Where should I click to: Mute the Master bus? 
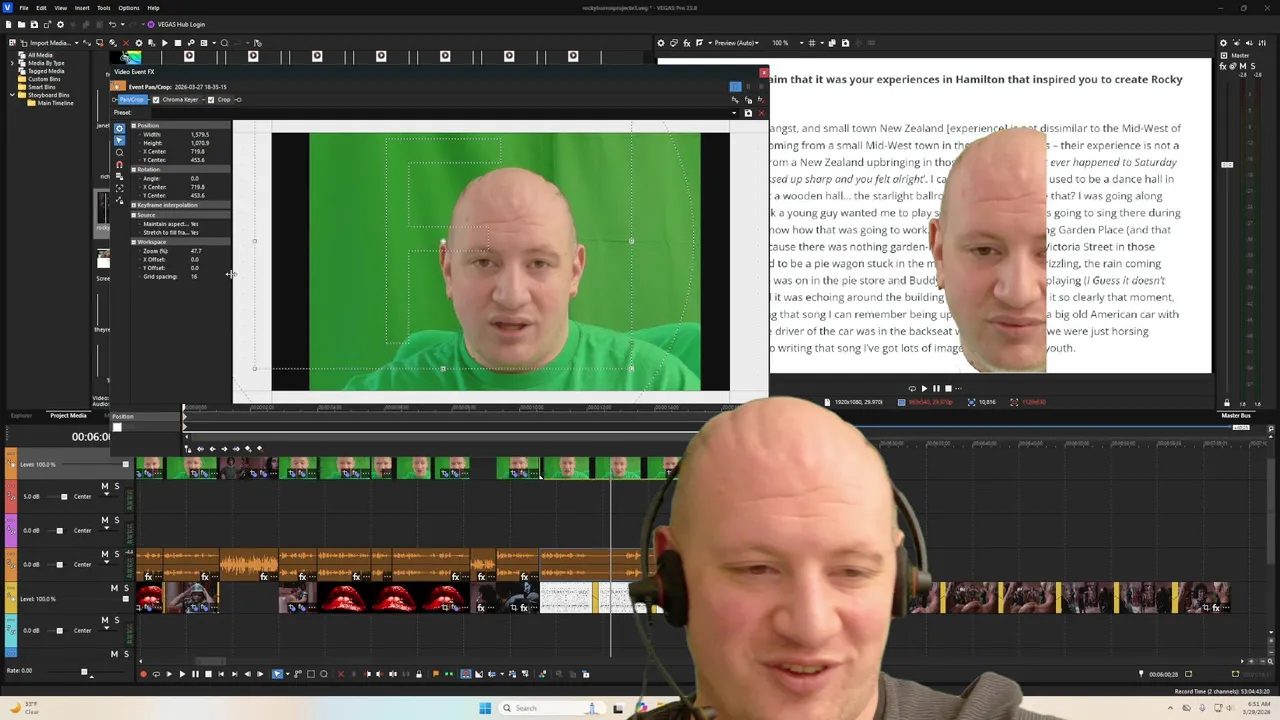pos(1243,66)
